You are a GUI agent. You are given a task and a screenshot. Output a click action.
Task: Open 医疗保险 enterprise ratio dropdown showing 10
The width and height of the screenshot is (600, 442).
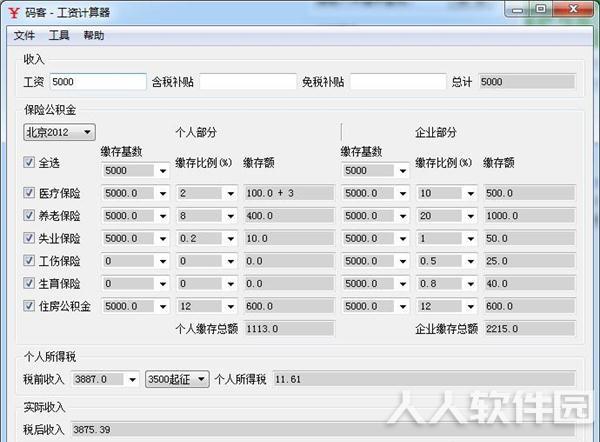click(x=447, y=193)
